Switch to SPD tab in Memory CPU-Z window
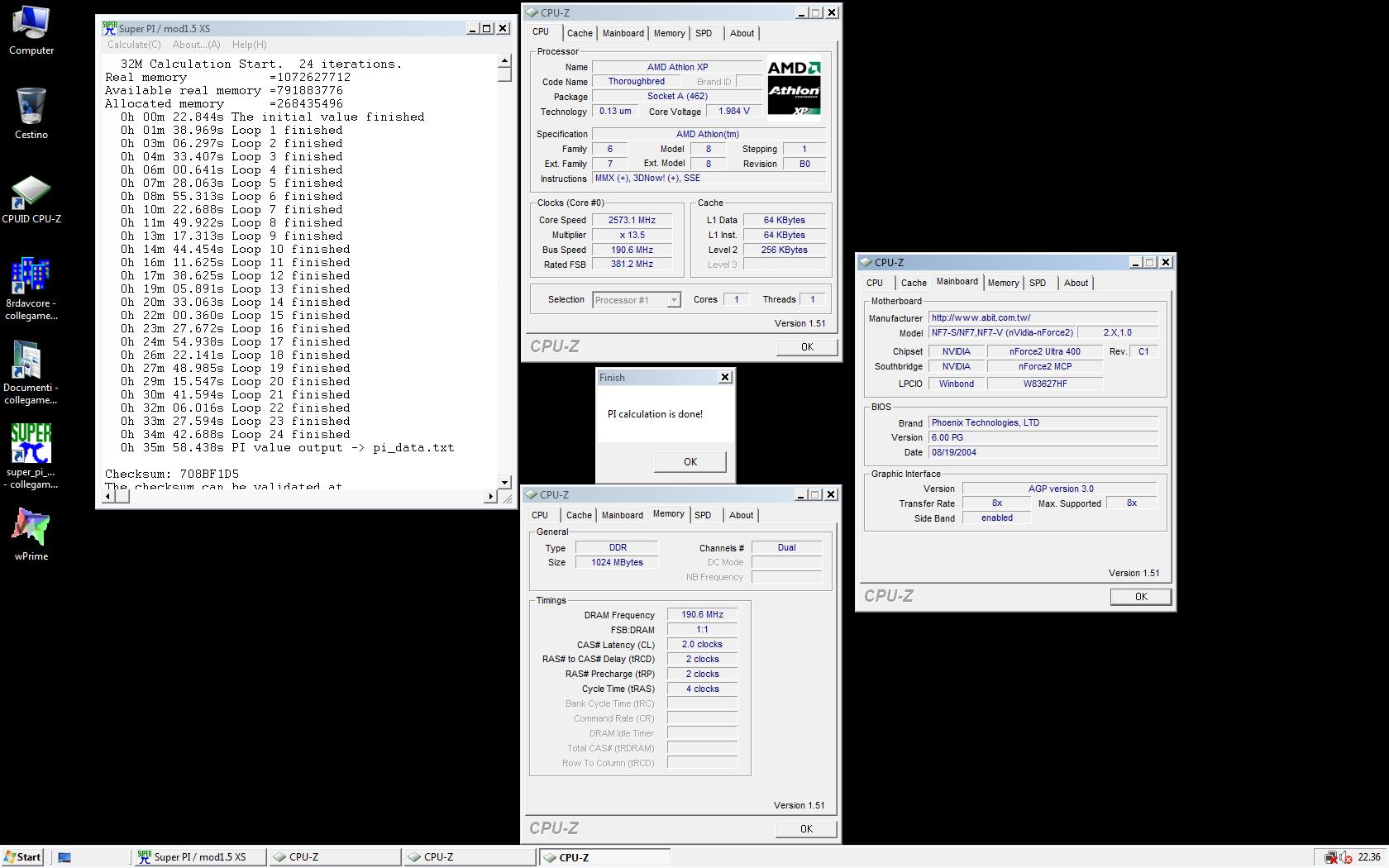Screen dimensions: 1389x868 coord(703,515)
